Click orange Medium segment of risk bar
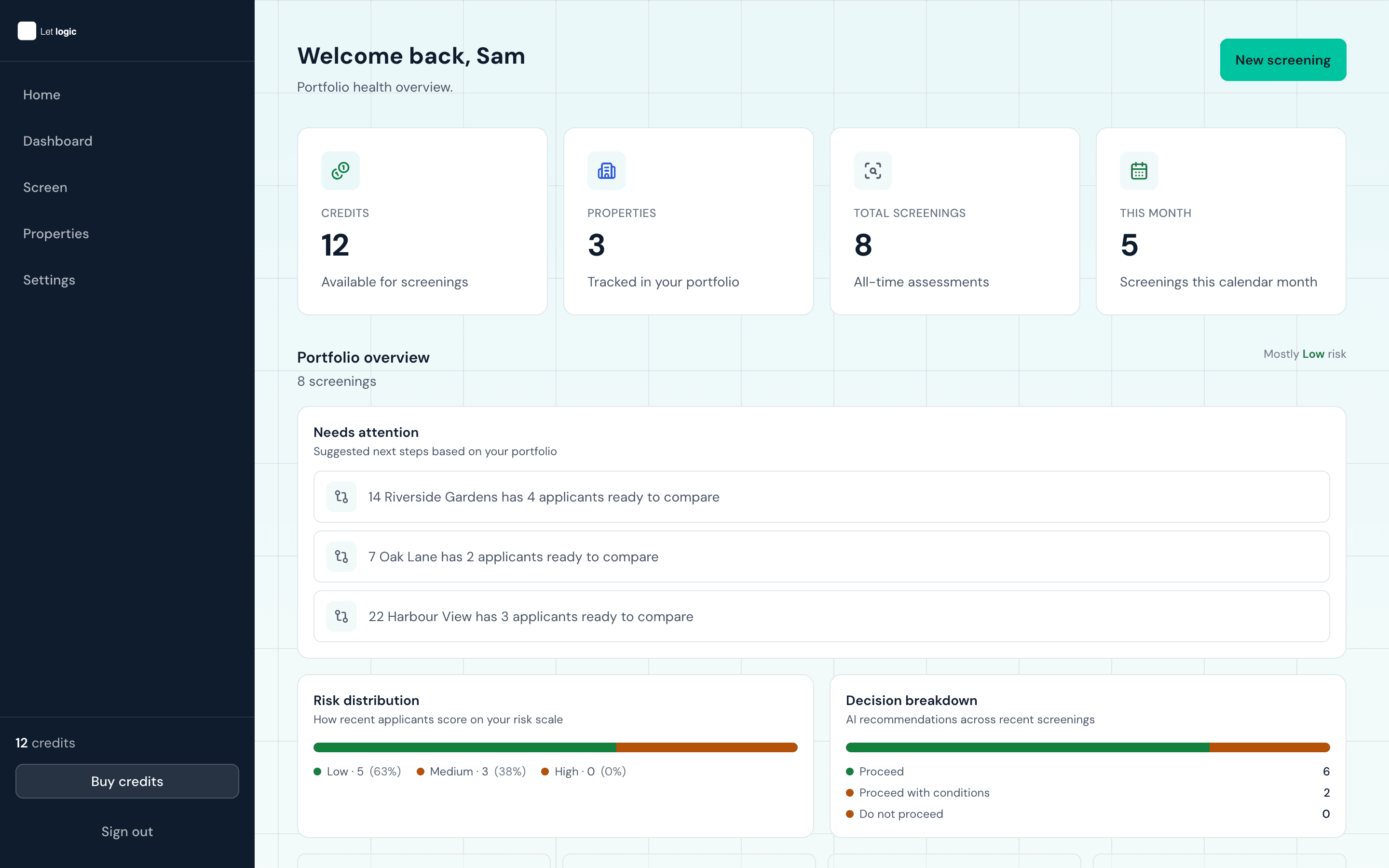This screenshot has width=1389, height=868. click(707, 747)
